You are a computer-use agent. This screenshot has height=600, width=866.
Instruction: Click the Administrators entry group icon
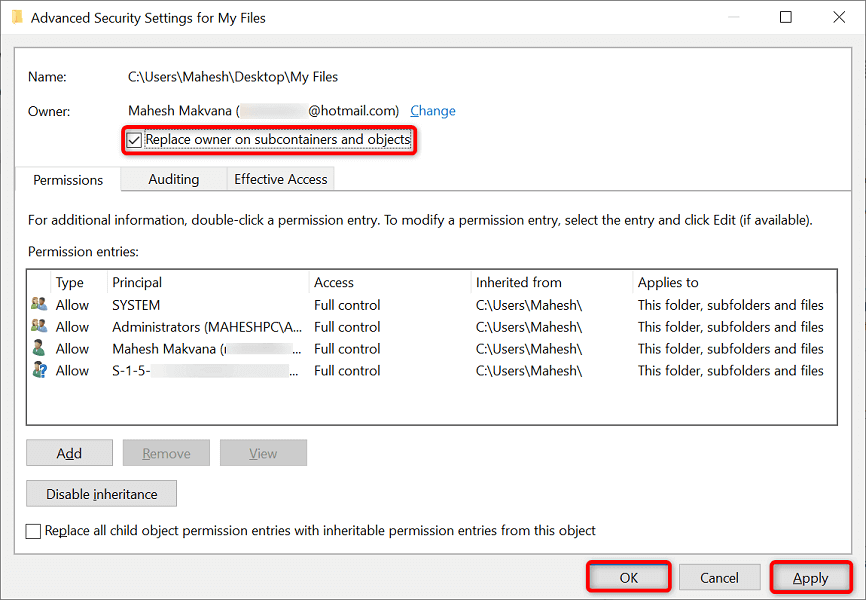39,327
